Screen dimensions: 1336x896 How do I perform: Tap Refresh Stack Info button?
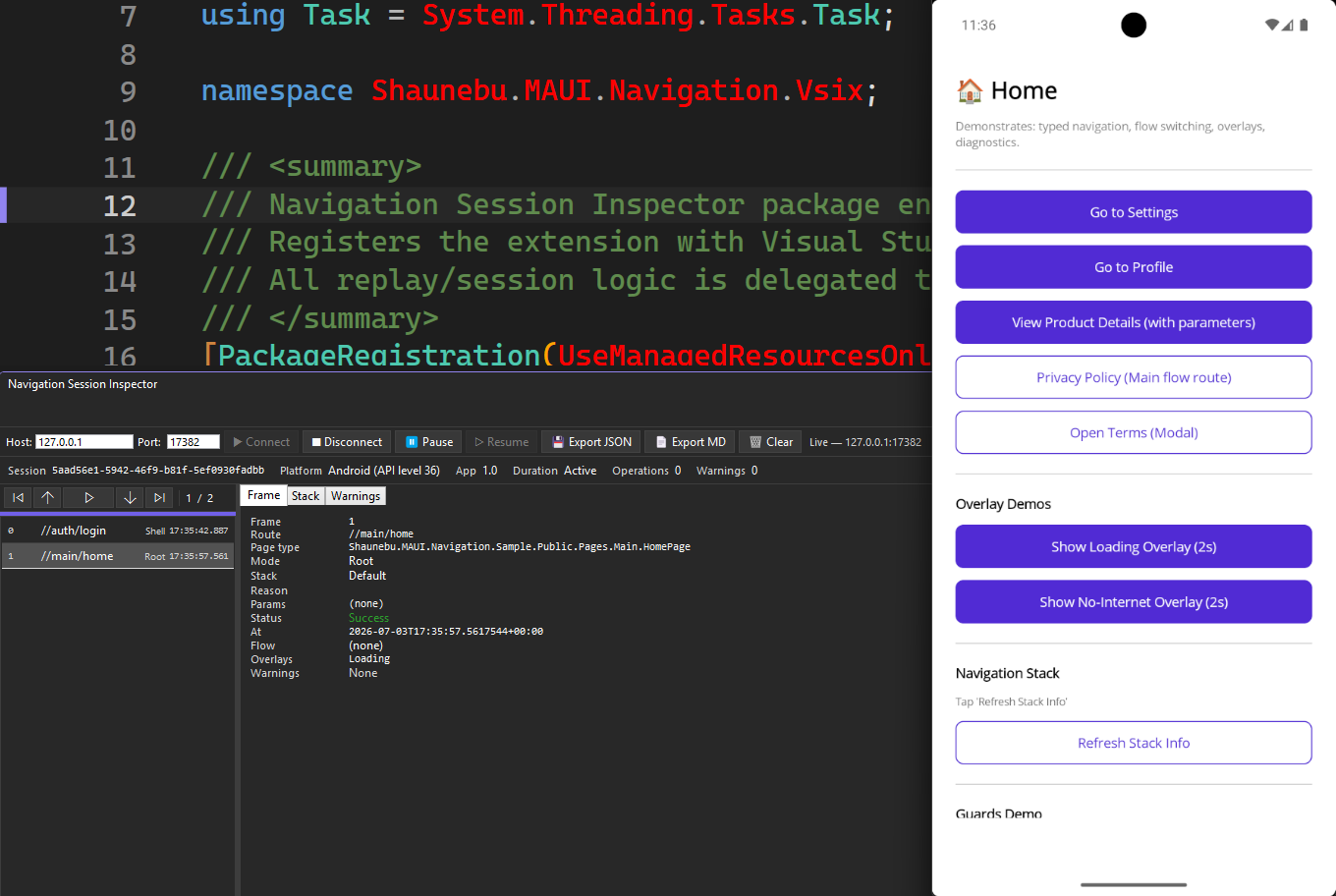(1134, 743)
